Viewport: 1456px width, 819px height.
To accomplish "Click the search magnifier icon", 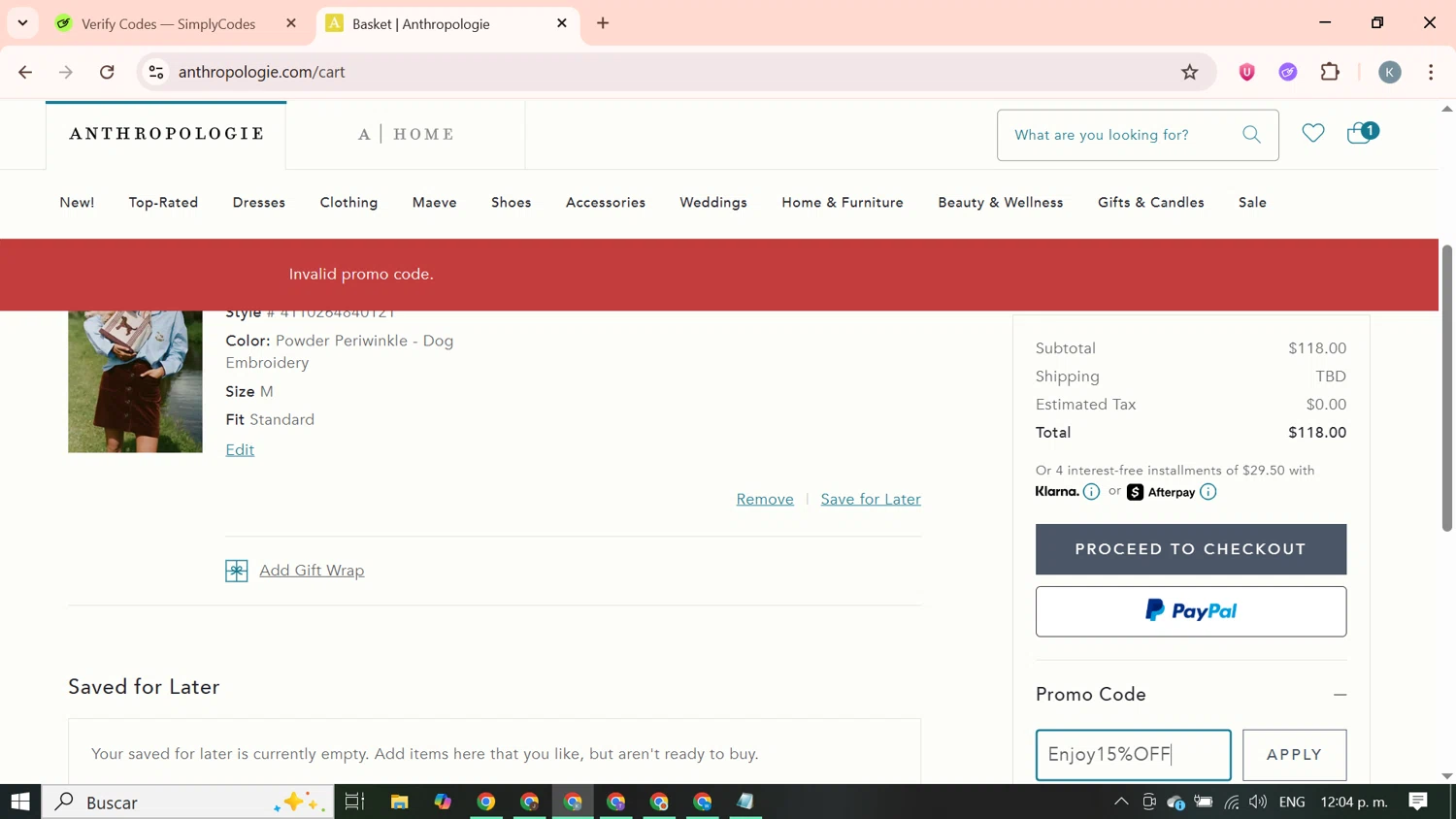I will tap(1251, 135).
